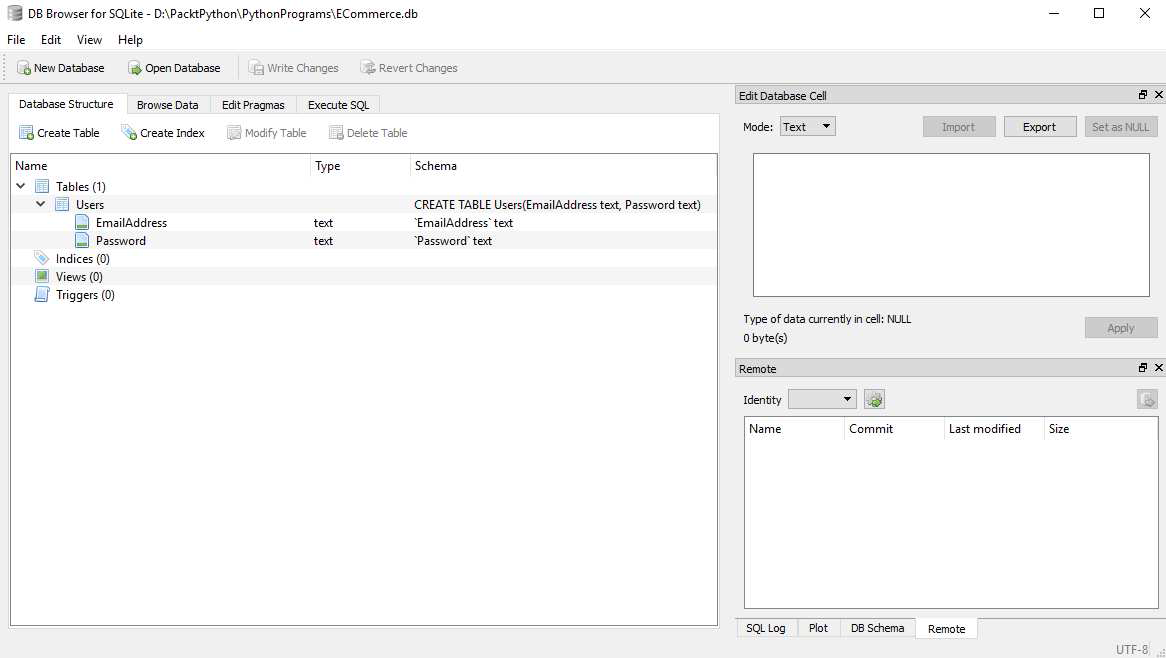
Task: Switch to the Browse Data tab
Action: [167, 105]
